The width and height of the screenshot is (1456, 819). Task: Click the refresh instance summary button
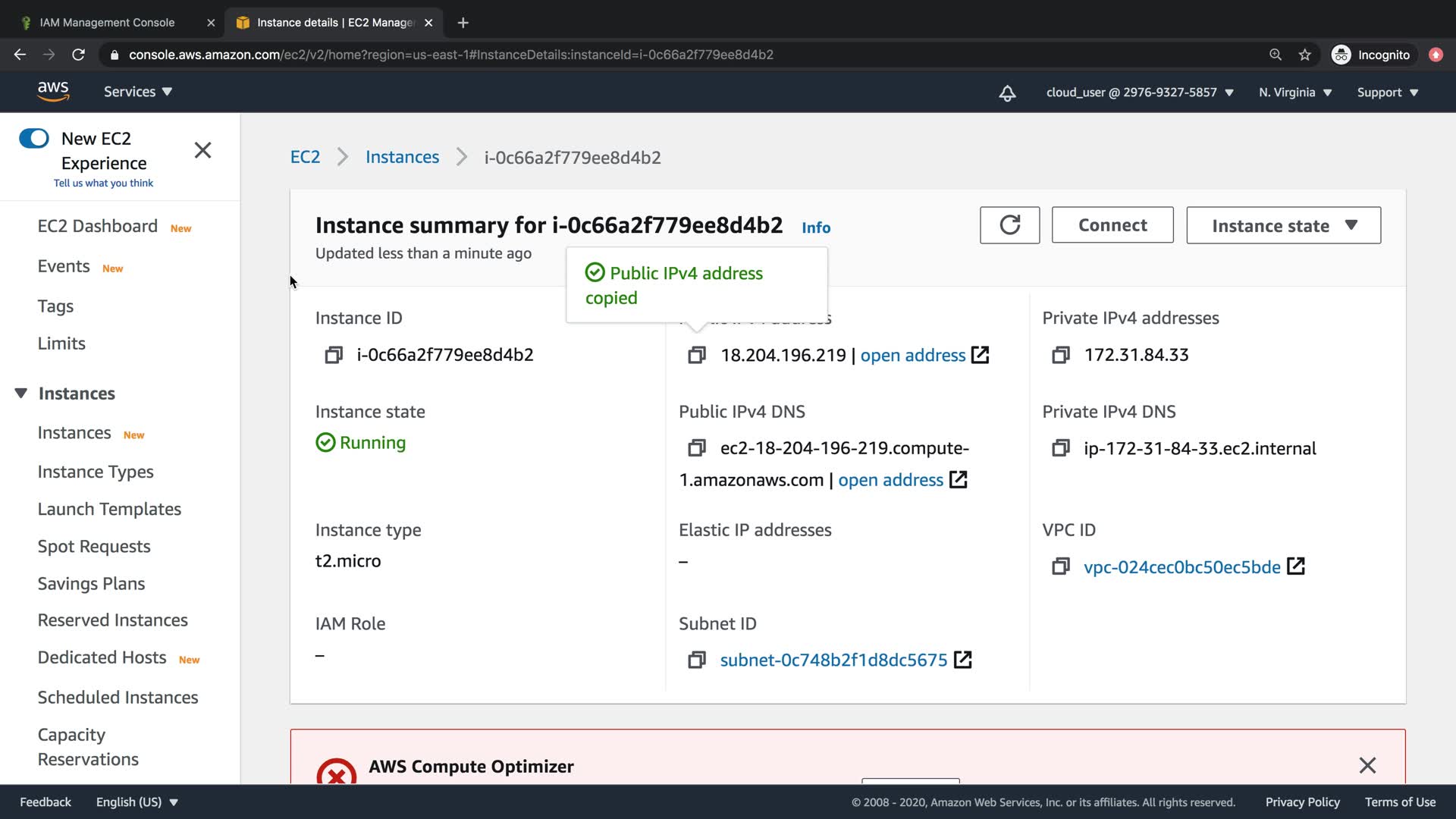[x=1009, y=225]
